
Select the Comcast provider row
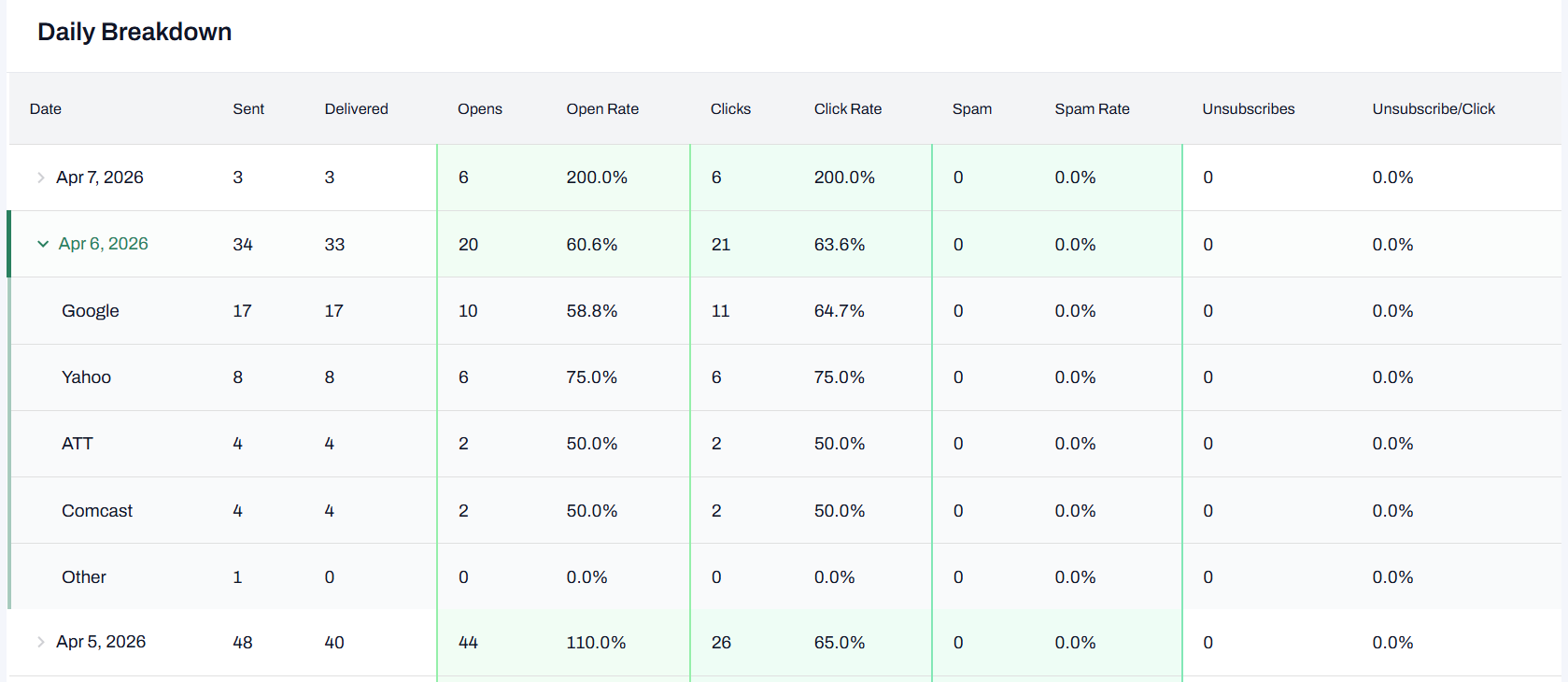[x=97, y=511]
